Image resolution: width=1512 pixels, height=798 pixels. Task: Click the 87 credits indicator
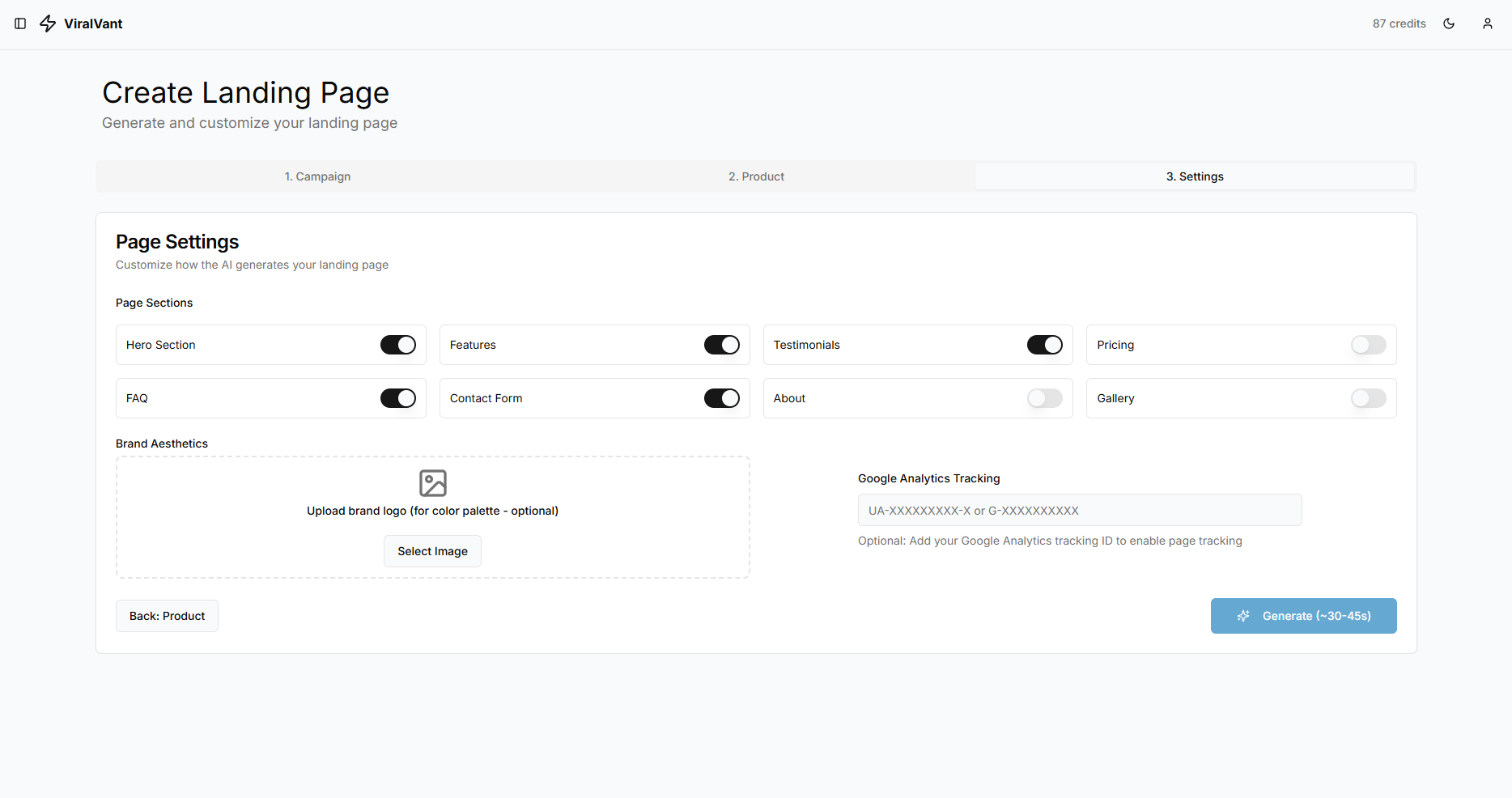[1399, 23]
